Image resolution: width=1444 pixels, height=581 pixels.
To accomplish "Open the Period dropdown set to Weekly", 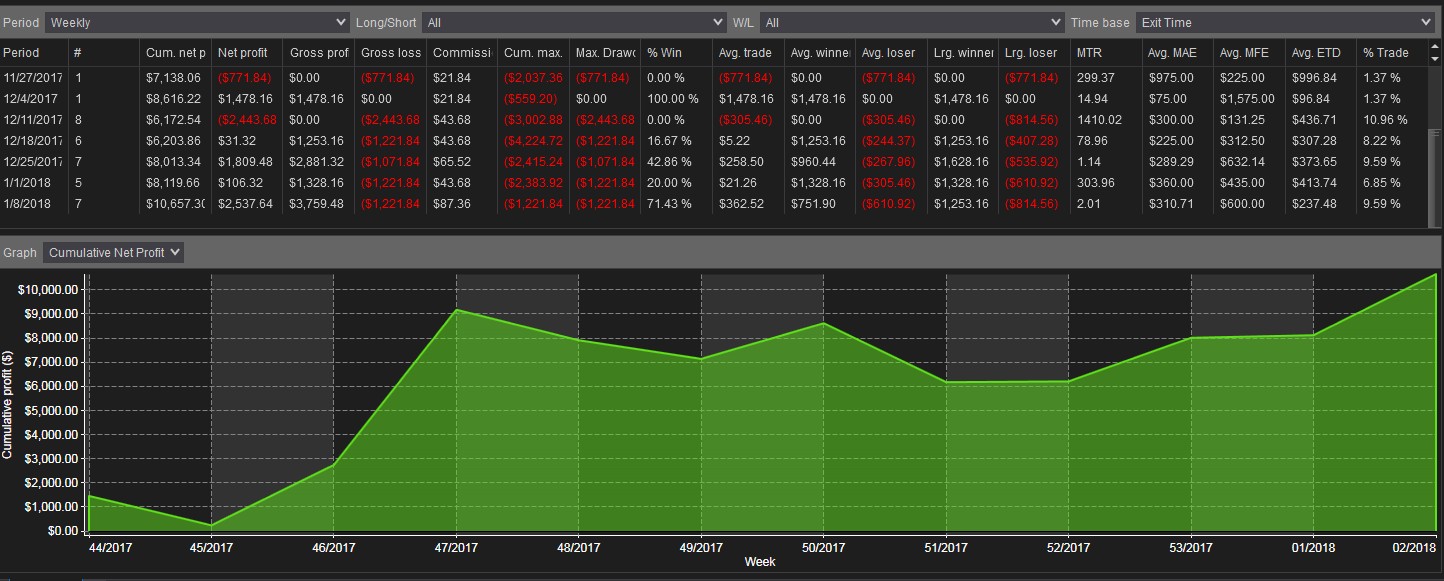I will coord(197,22).
